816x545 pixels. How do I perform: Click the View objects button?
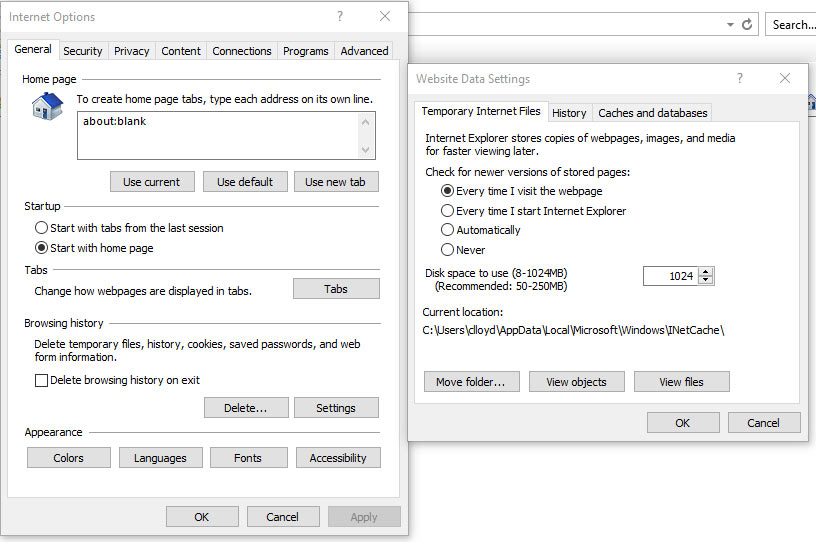pos(577,382)
